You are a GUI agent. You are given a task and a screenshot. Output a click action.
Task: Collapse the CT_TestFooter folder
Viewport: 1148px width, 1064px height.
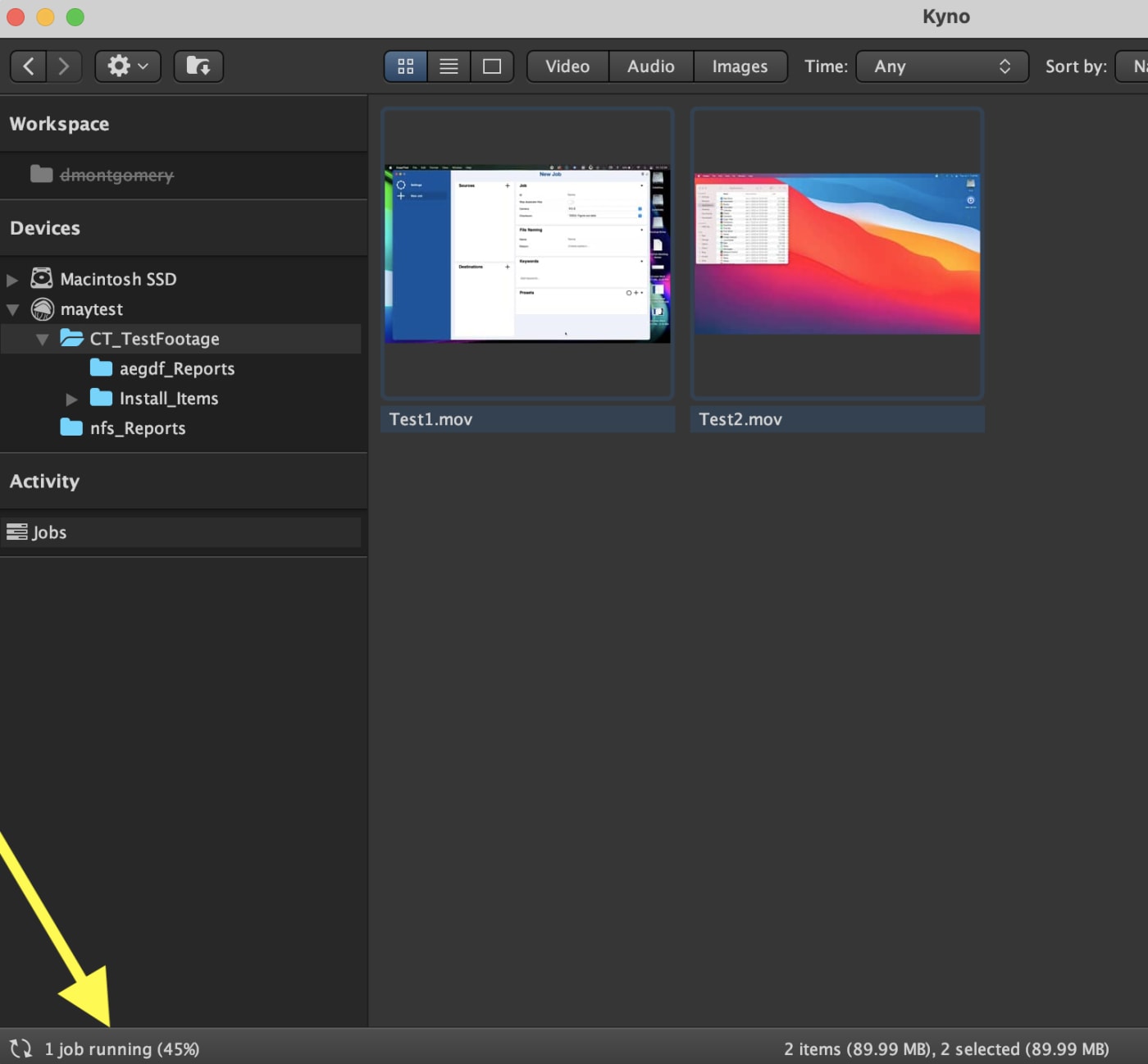tap(42, 340)
